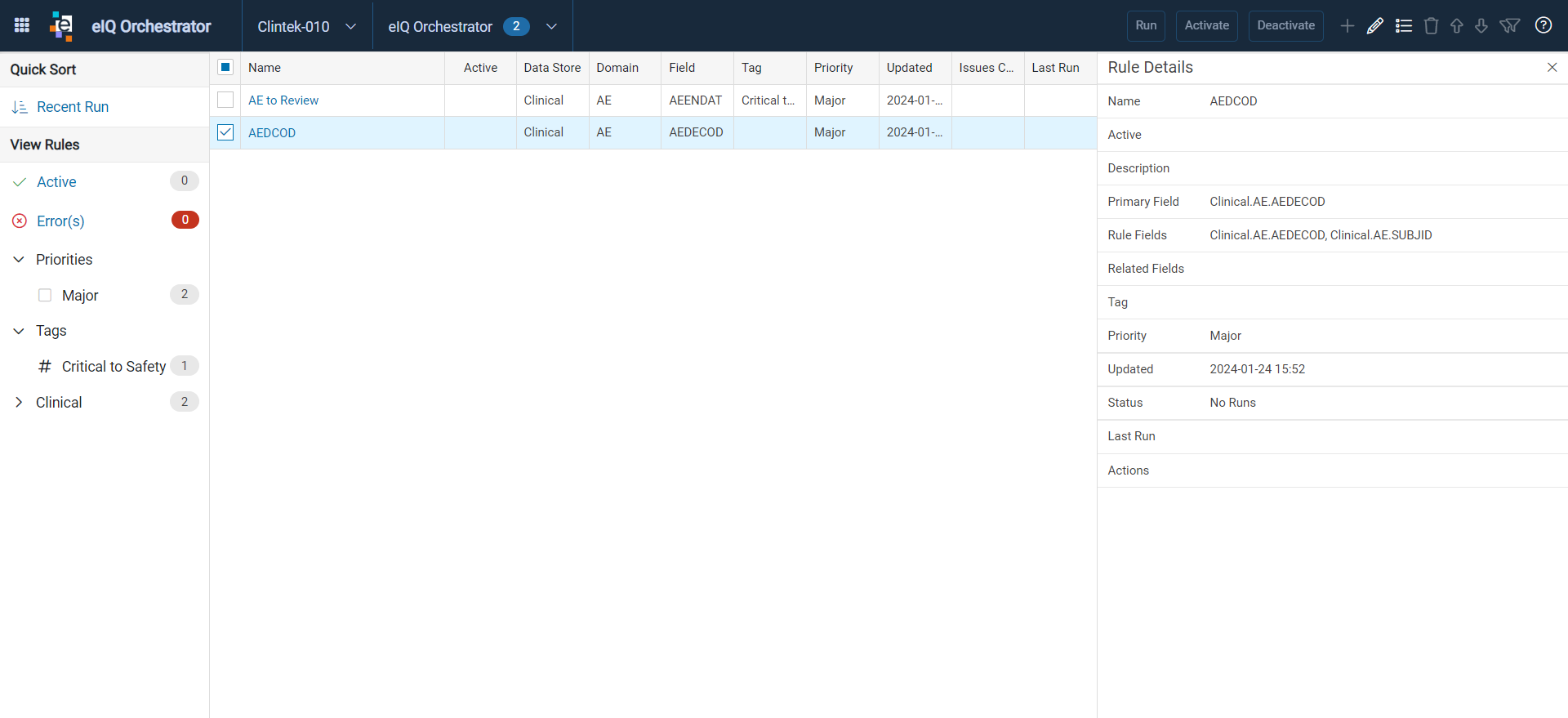
Task: Click the up arrow export icon
Action: click(1456, 26)
